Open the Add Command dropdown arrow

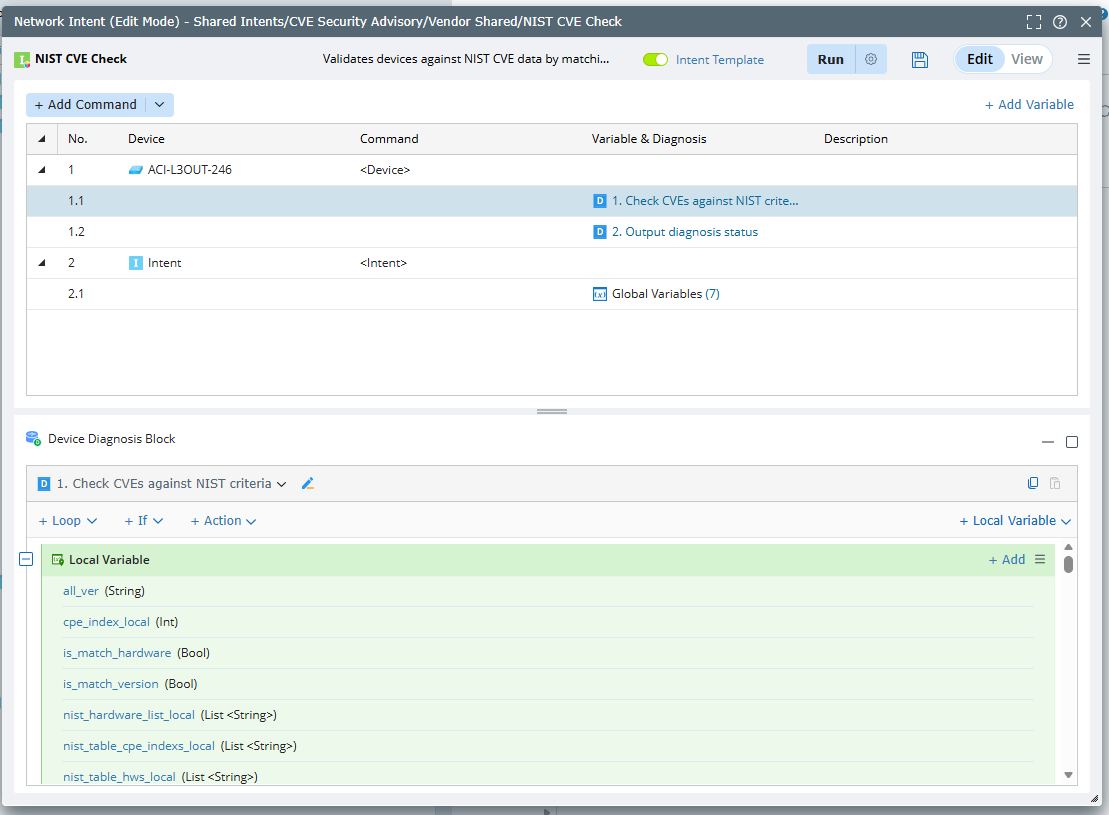click(x=160, y=105)
